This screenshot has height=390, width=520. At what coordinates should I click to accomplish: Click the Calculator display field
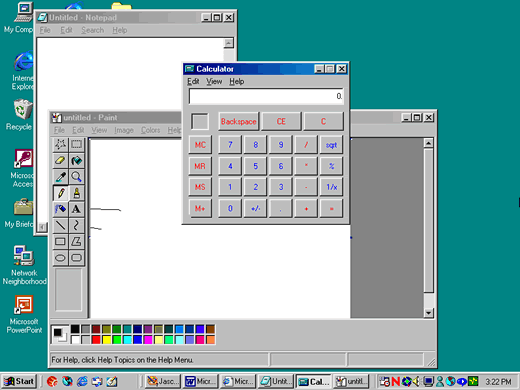pyautogui.click(x=266, y=96)
